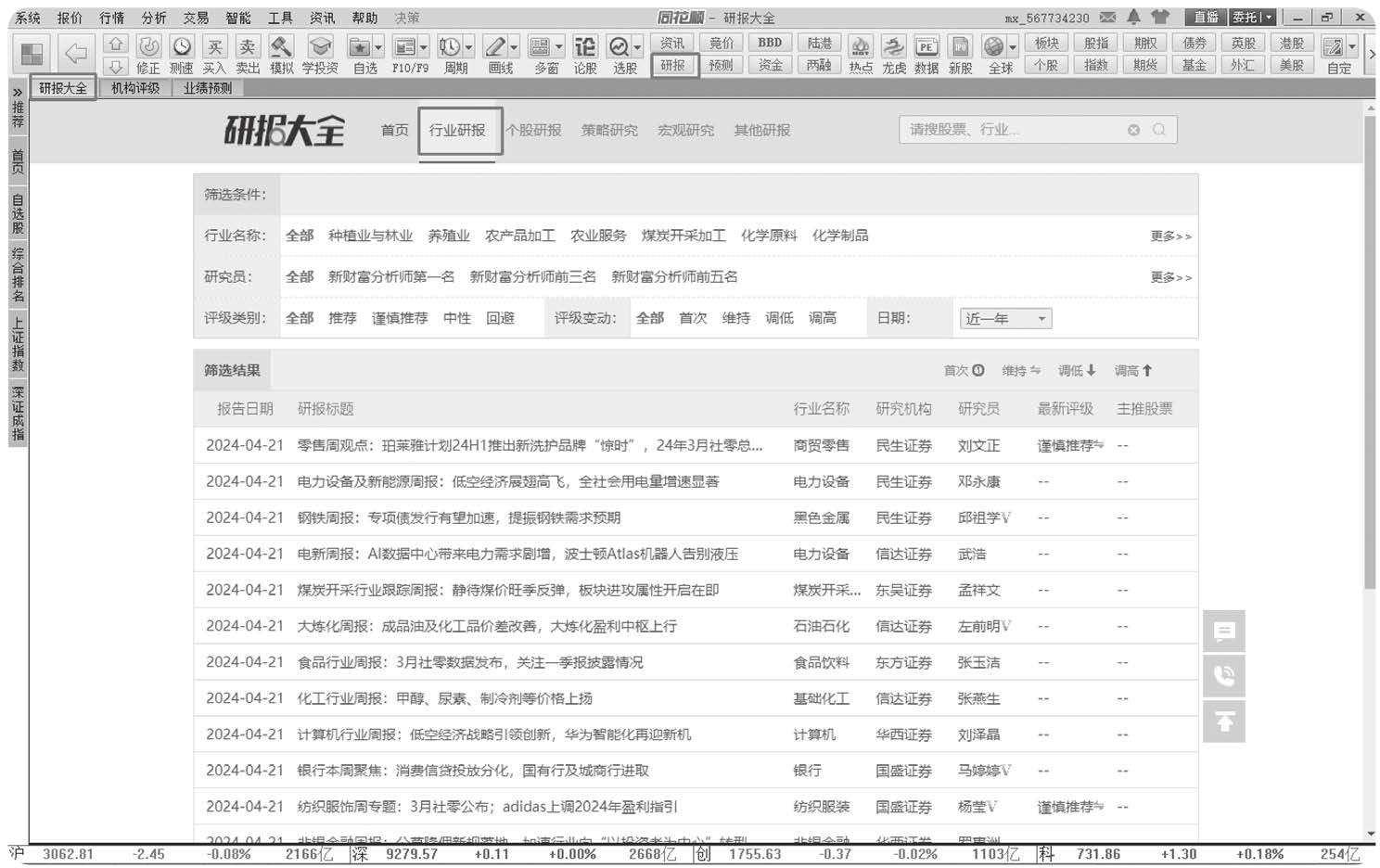Click the 周期 period clock icon
This screenshot has height=868, width=1380.
coord(450,46)
